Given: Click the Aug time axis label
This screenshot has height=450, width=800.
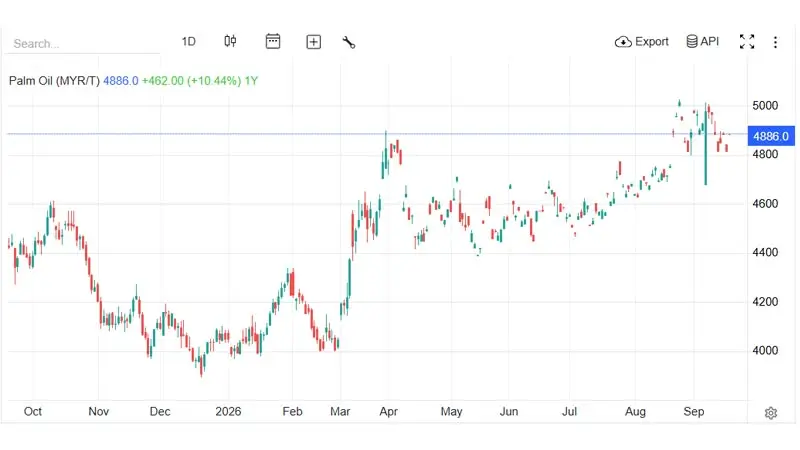Looking at the screenshot, I should tap(635, 411).
